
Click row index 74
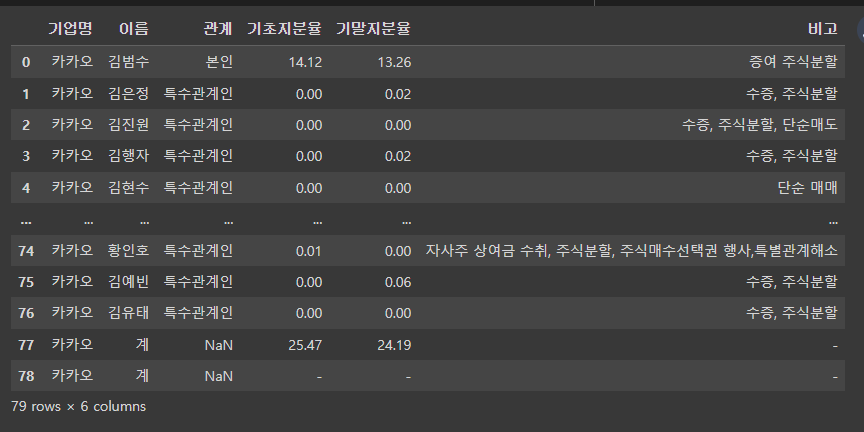coord(26,251)
